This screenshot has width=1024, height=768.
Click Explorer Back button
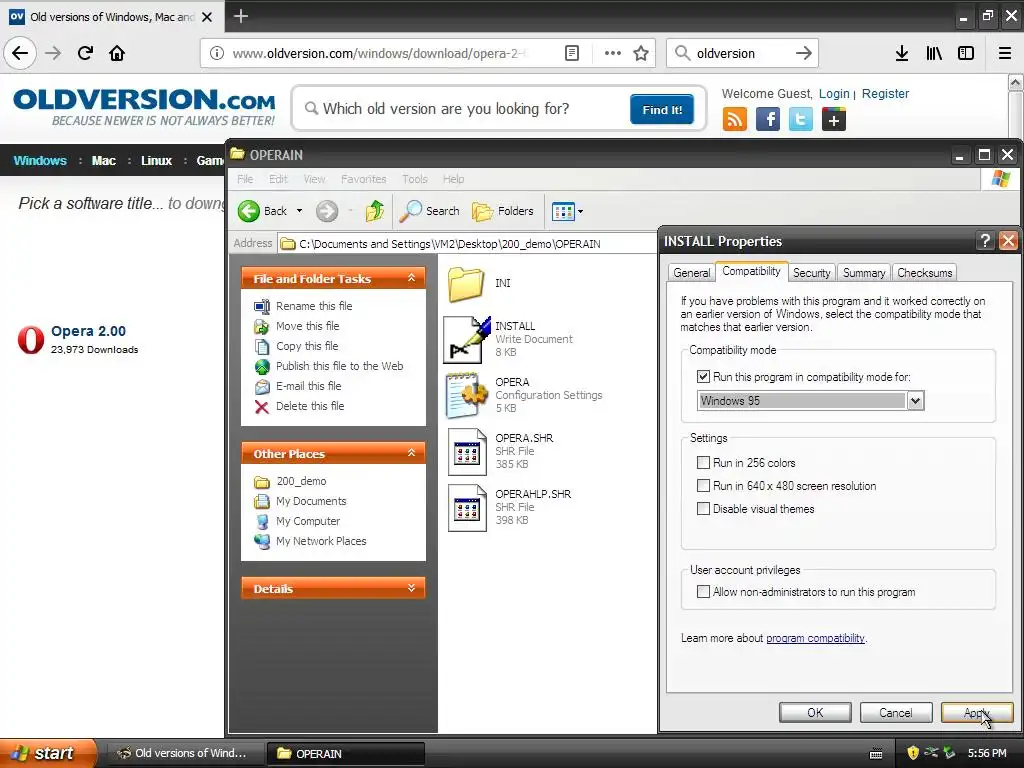(263, 211)
